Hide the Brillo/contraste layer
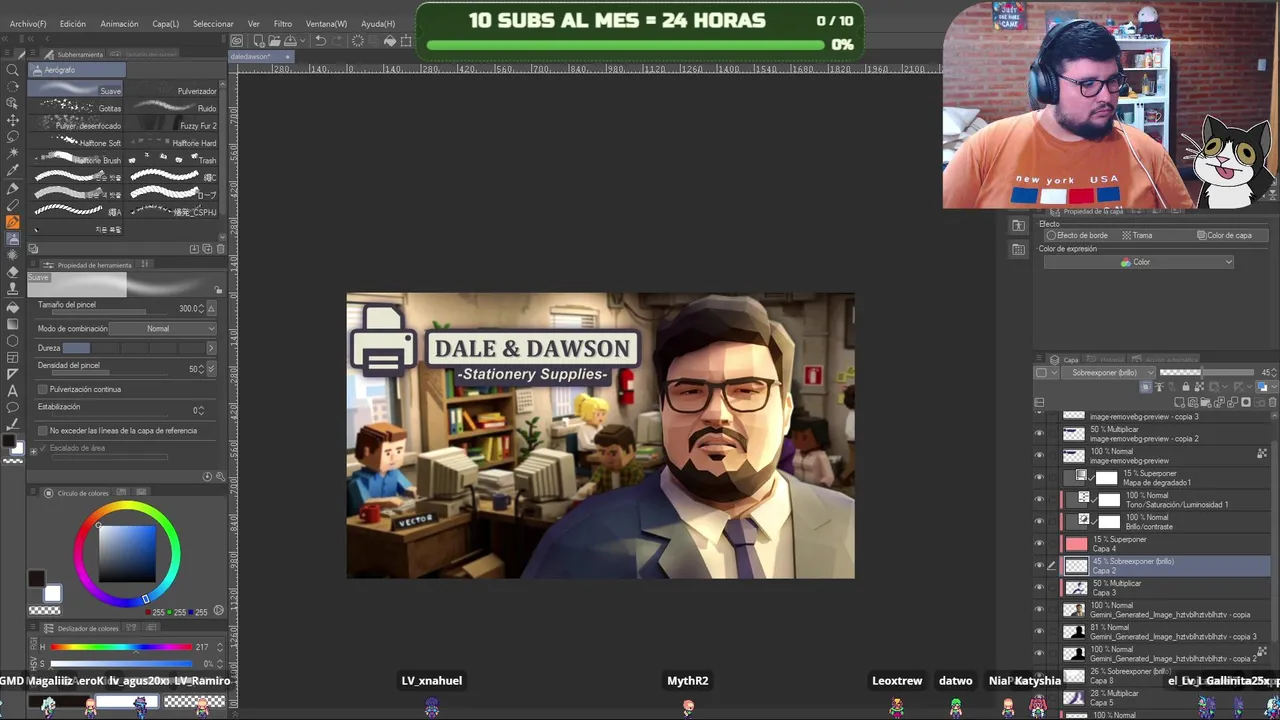The width and height of the screenshot is (1280, 720). 1039,521
